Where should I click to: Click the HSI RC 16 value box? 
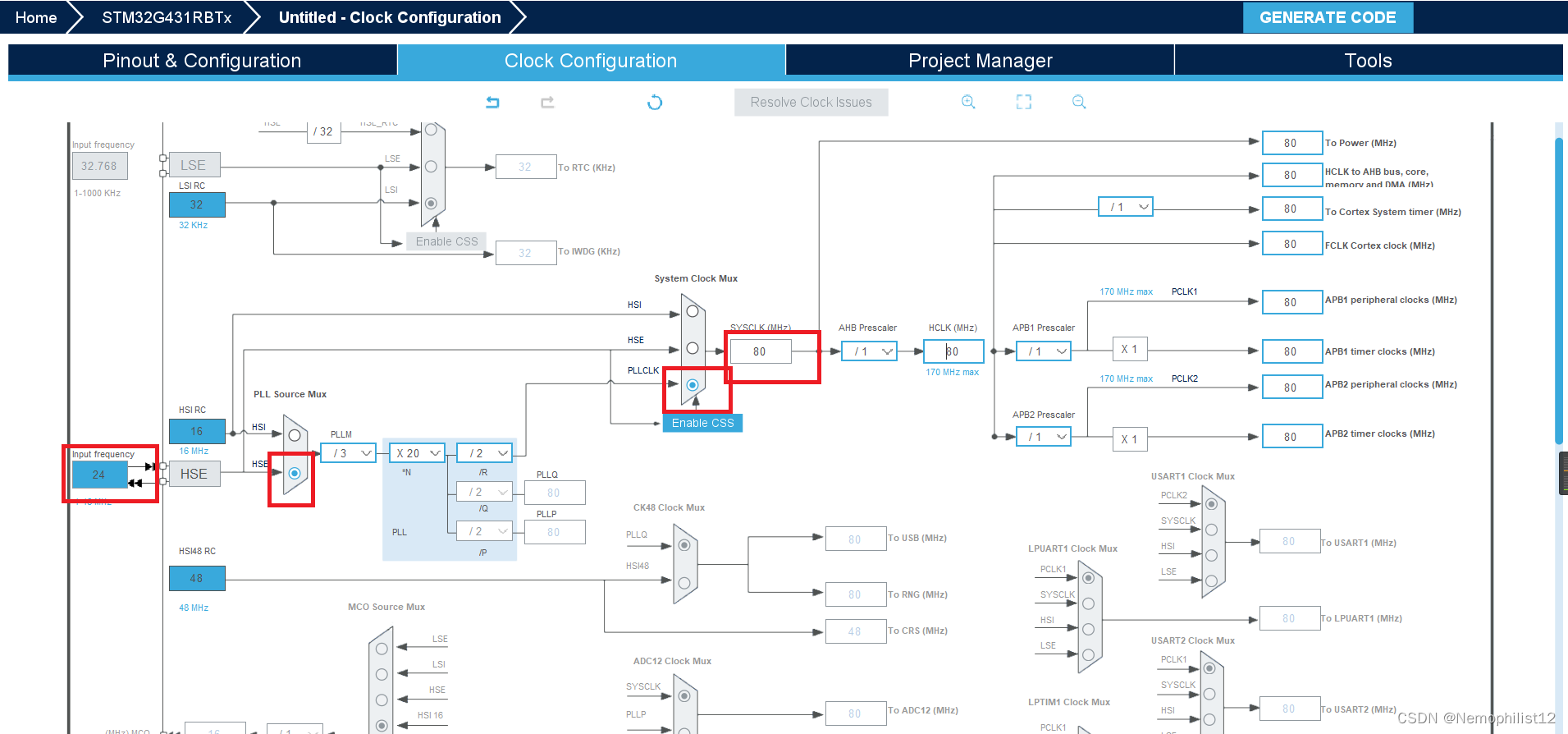(197, 431)
